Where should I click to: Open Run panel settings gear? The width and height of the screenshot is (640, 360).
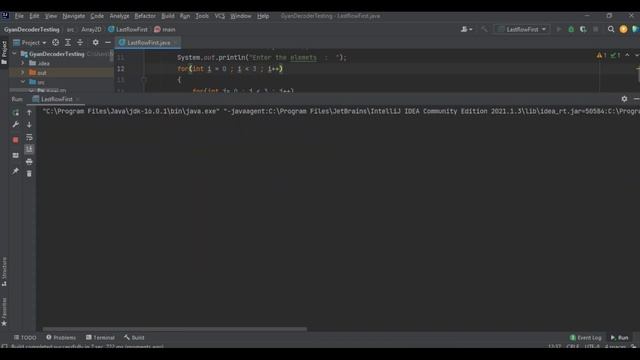click(624, 99)
